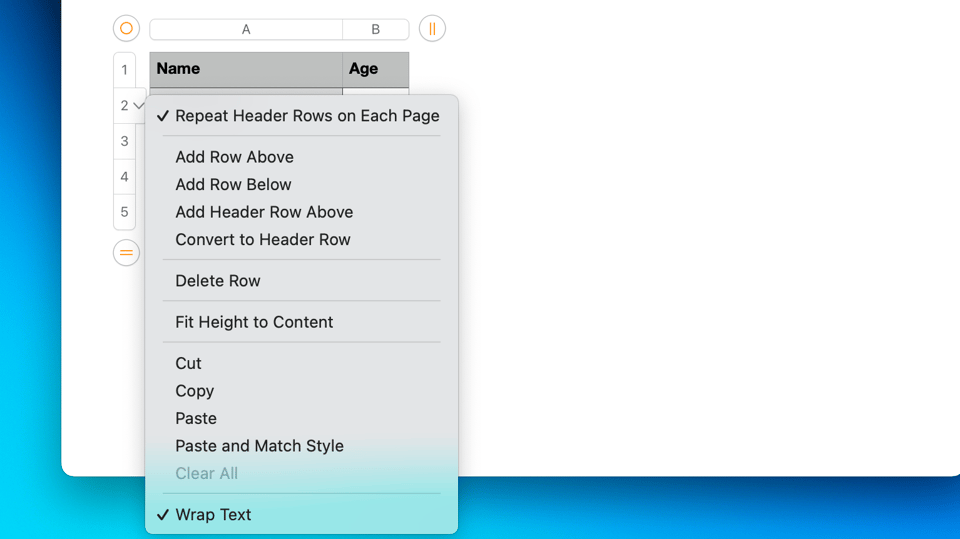Choose Delete Row from menu

tap(218, 281)
